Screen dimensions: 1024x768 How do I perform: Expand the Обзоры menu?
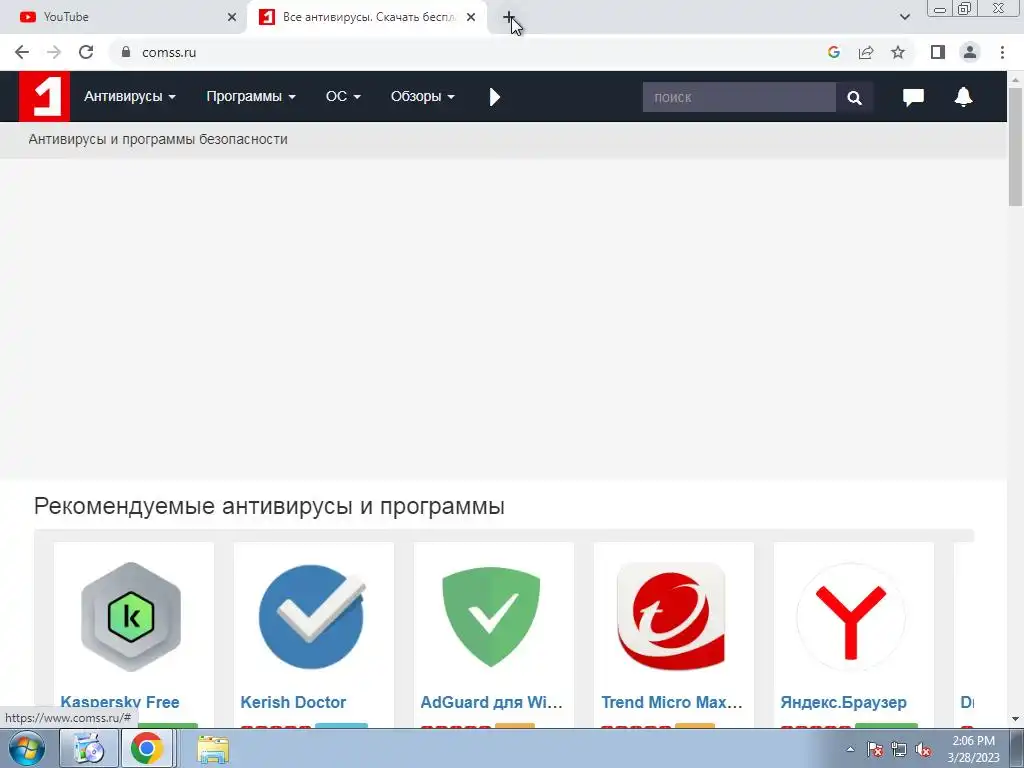(423, 97)
